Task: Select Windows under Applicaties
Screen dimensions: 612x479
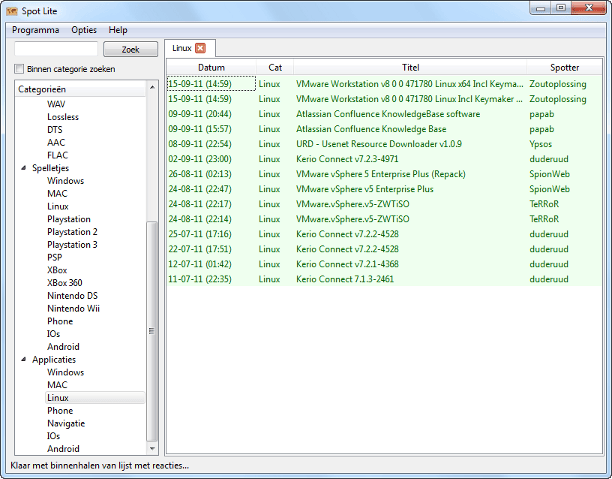Action: point(66,372)
